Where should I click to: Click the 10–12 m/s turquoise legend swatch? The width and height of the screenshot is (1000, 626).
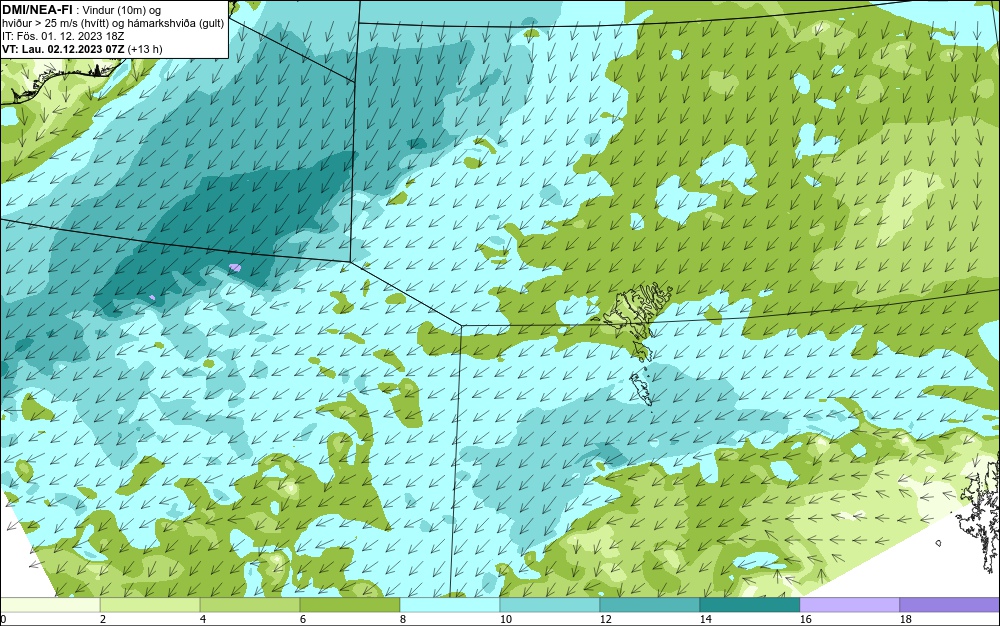[550, 605]
